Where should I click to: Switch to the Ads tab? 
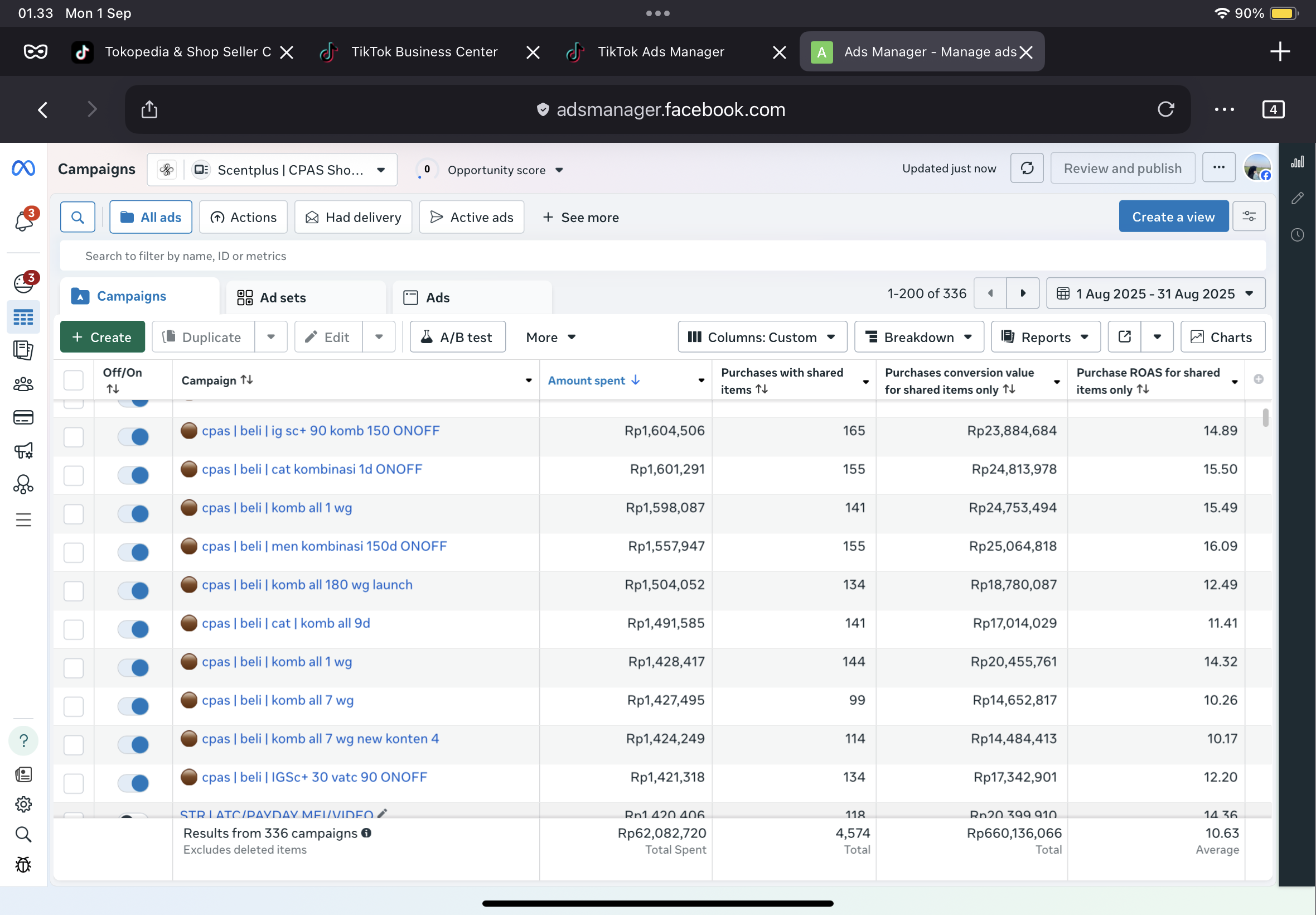[x=438, y=297]
